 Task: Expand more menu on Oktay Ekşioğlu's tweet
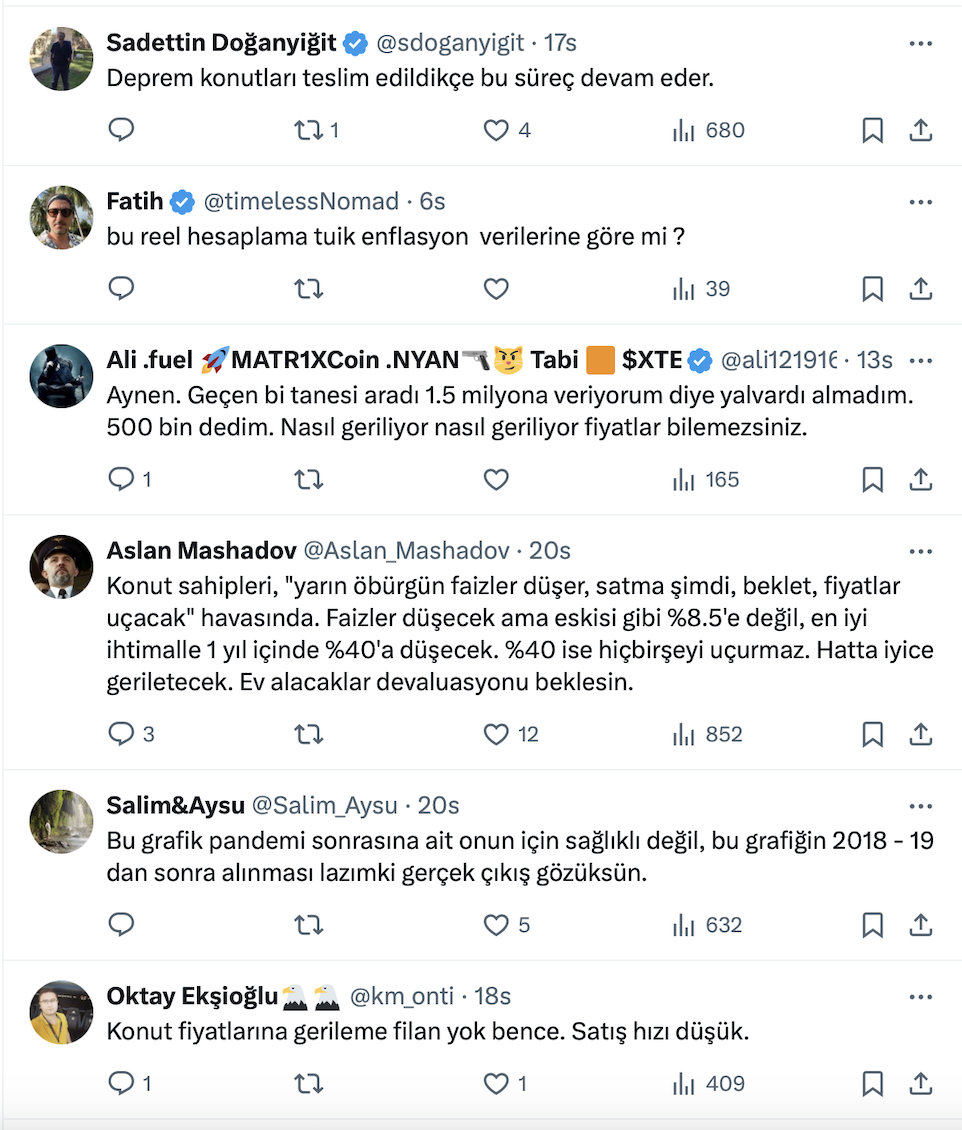[x=920, y=997]
